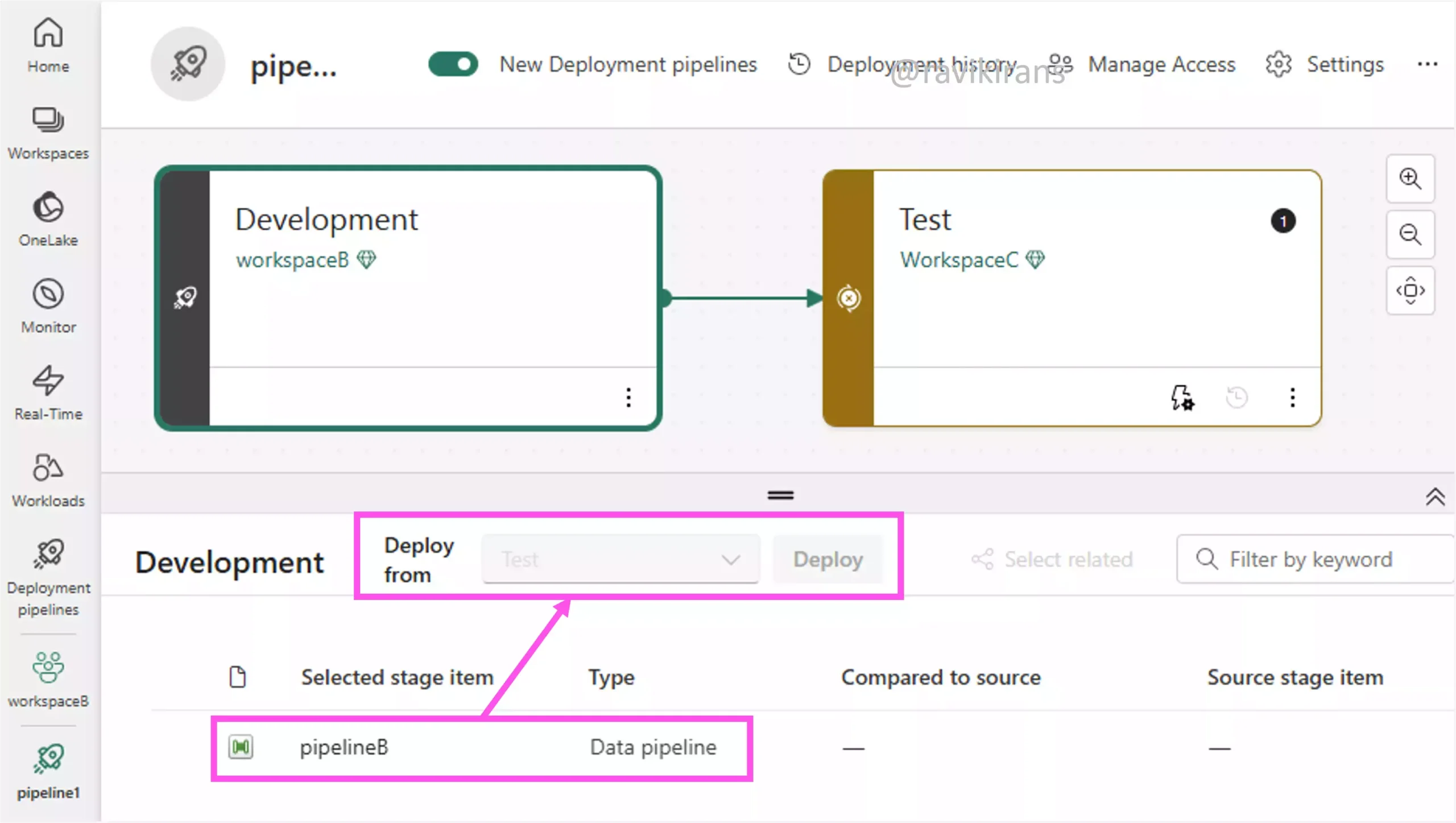Click the pipeline rocket icon in header

[188, 64]
